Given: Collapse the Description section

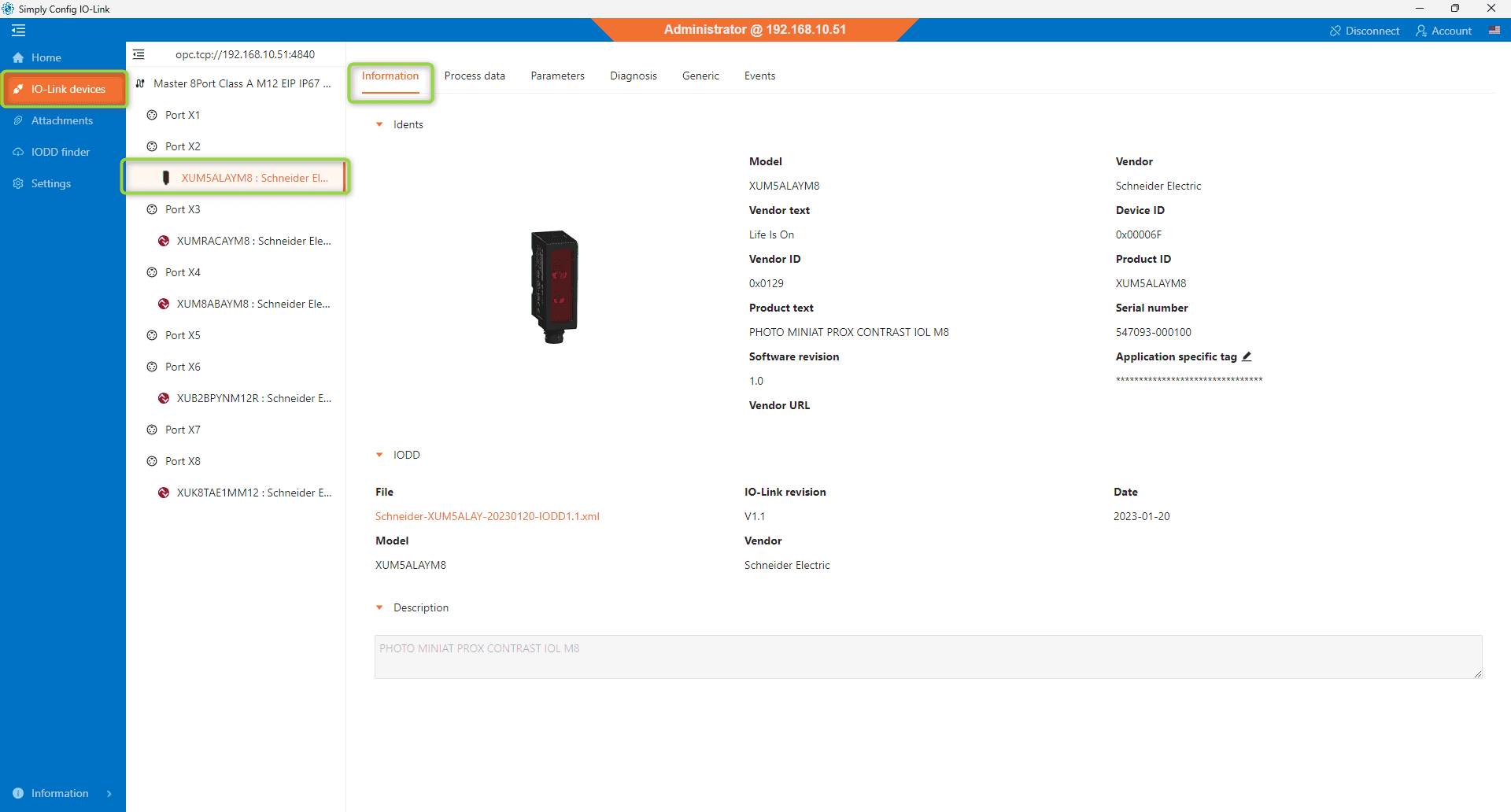Looking at the screenshot, I should tap(380, 607).
